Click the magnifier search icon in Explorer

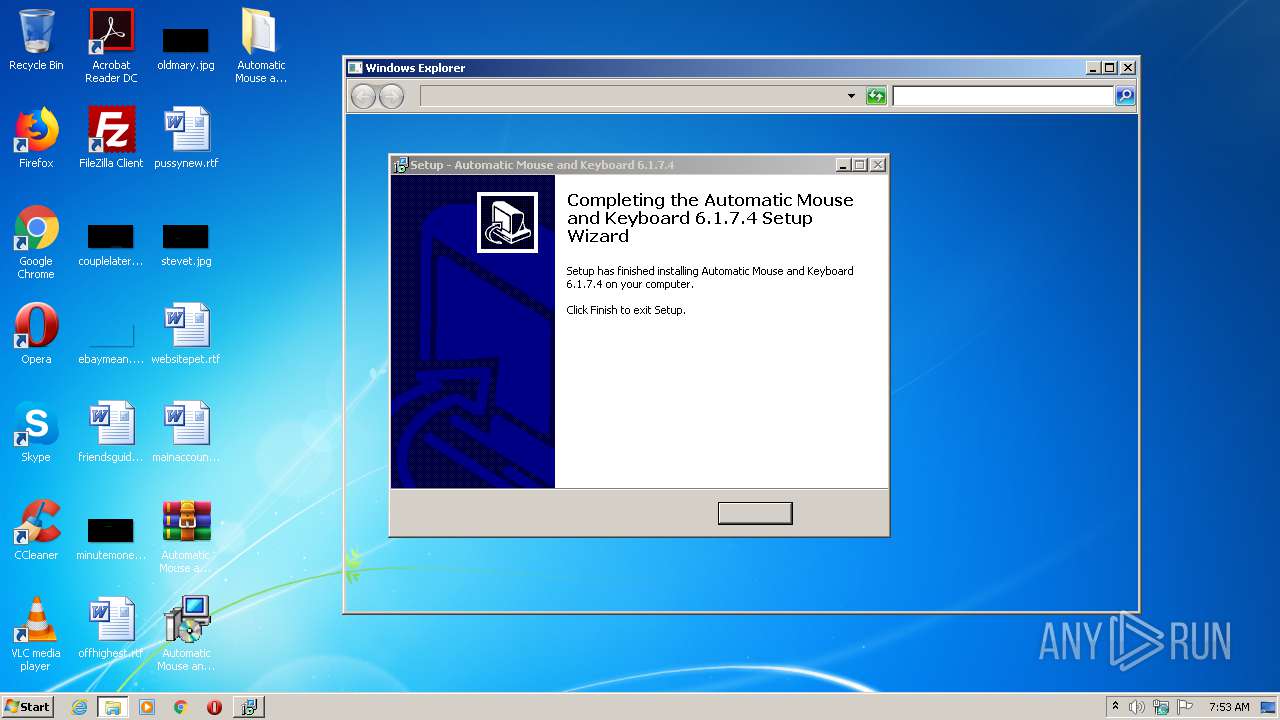point(1125,96)
